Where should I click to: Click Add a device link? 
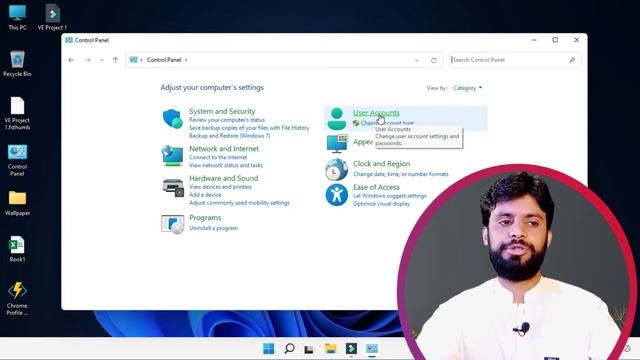point(205,195)
